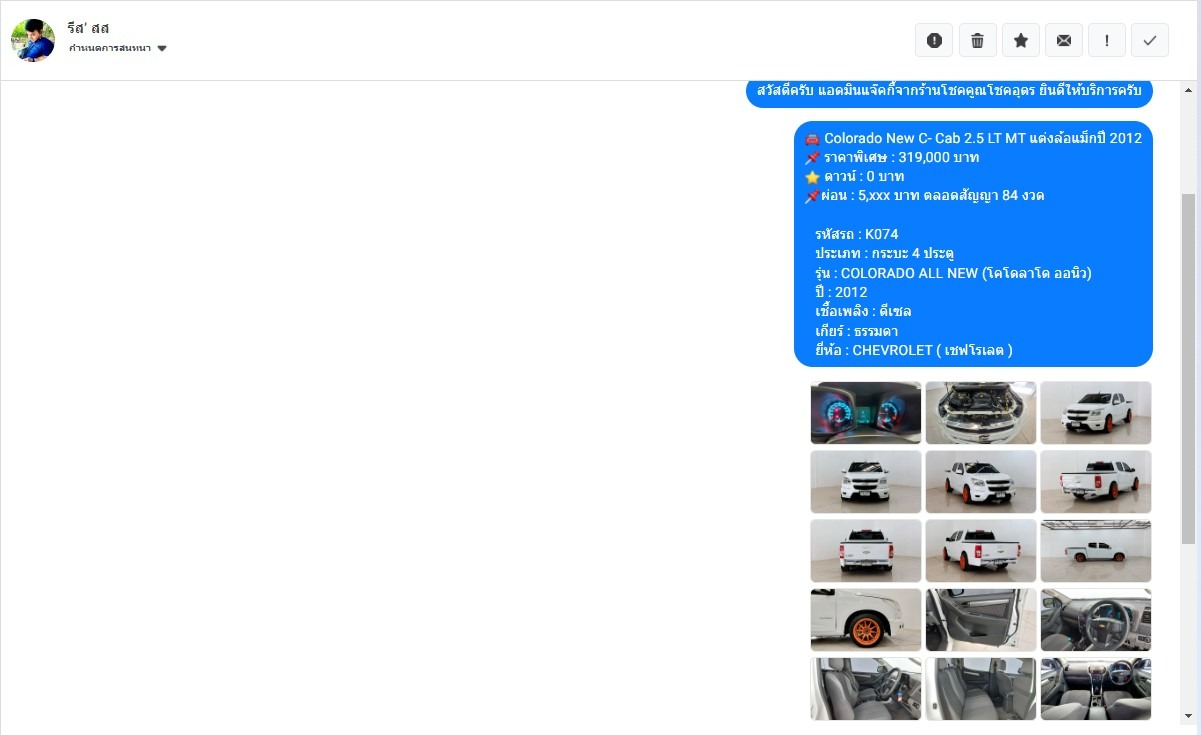Click the ปี : 2012 line

click(x=841, y=292)
